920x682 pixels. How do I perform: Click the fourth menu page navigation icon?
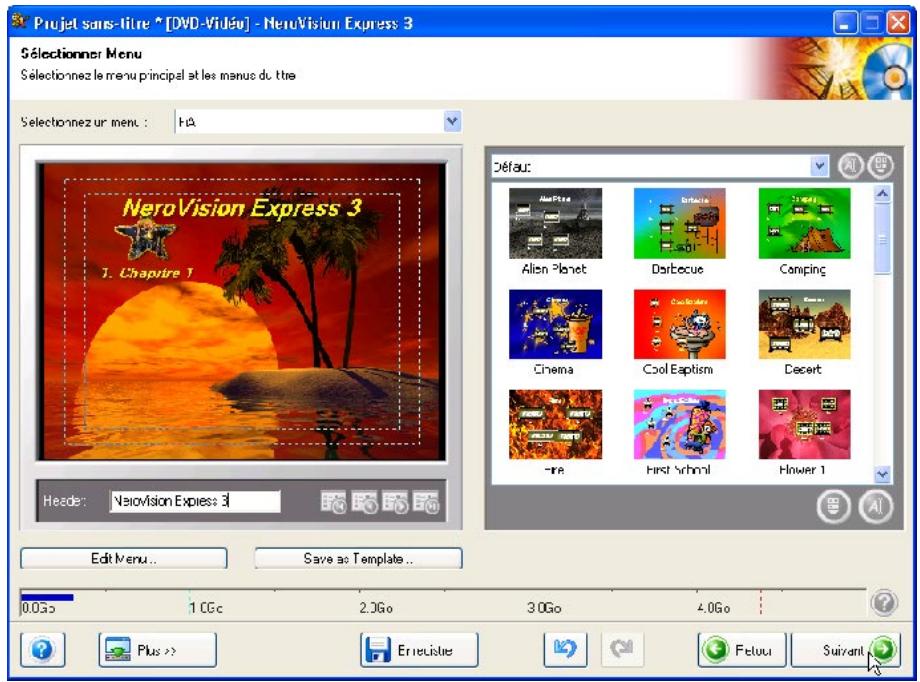[x=425, y=502]
